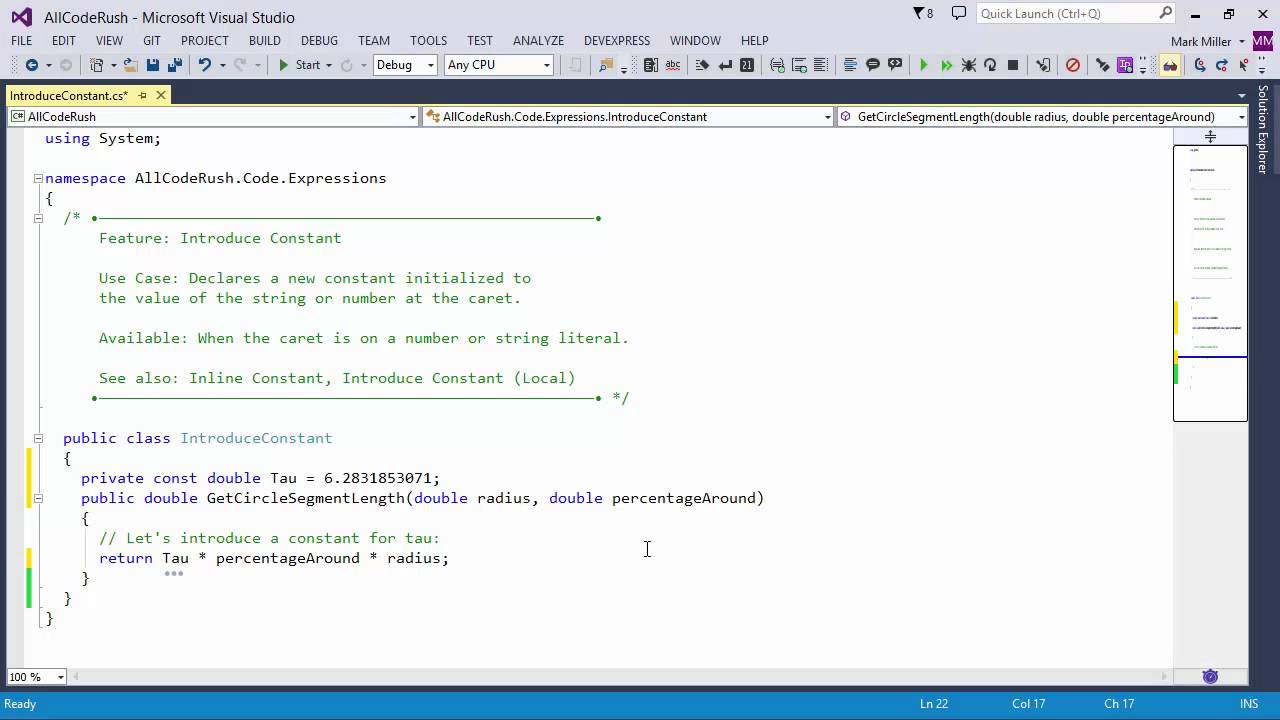Navigate backward using the back arrow icon

[32, 65]
